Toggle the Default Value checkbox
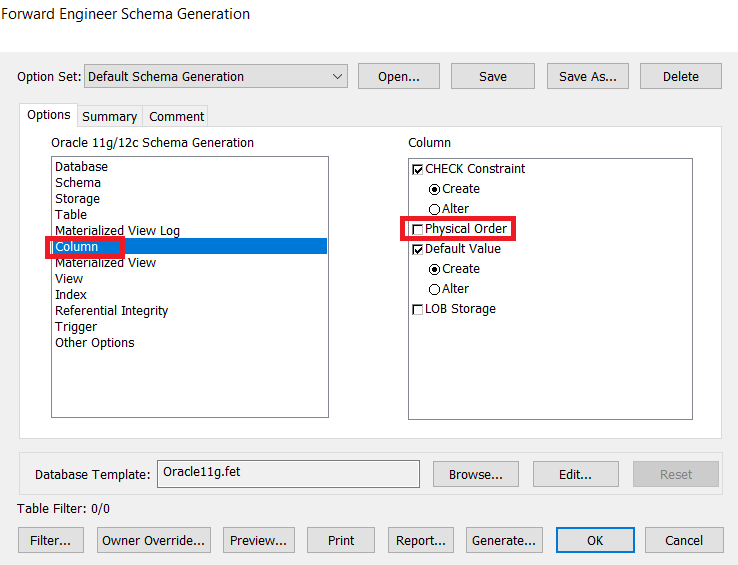The width and height of the screenshot is (738, 565). coord(418,249)
